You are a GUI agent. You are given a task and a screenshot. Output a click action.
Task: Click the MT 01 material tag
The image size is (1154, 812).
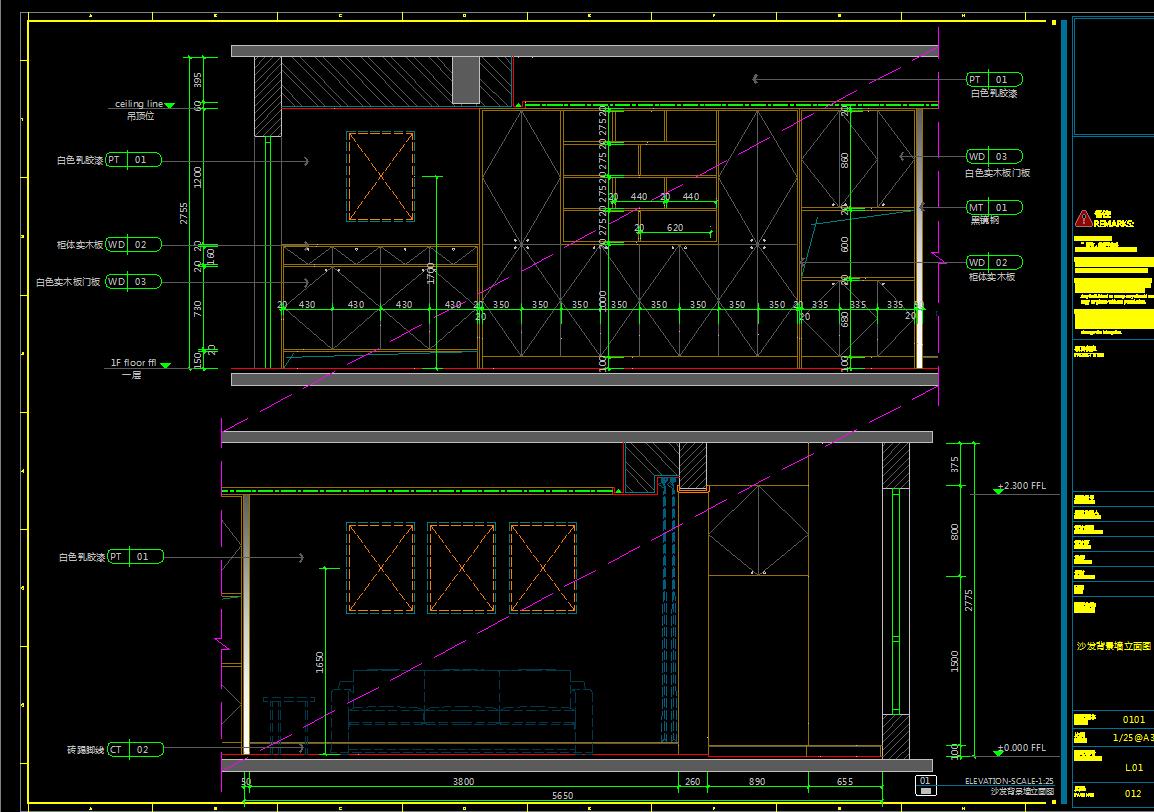pyautogui.click(x=994, y=208)
